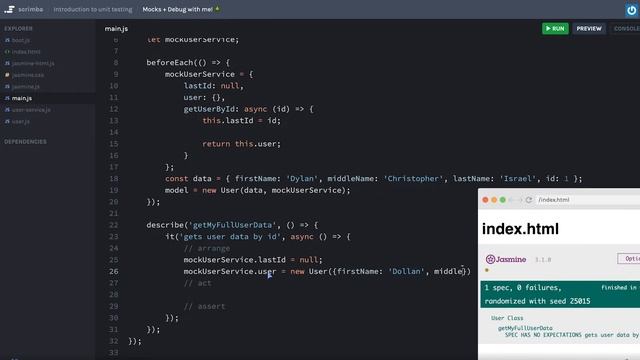Open user-service.js in the explorer
The height and width of the screenshot is (360, 640).
(x=31, y=110)
